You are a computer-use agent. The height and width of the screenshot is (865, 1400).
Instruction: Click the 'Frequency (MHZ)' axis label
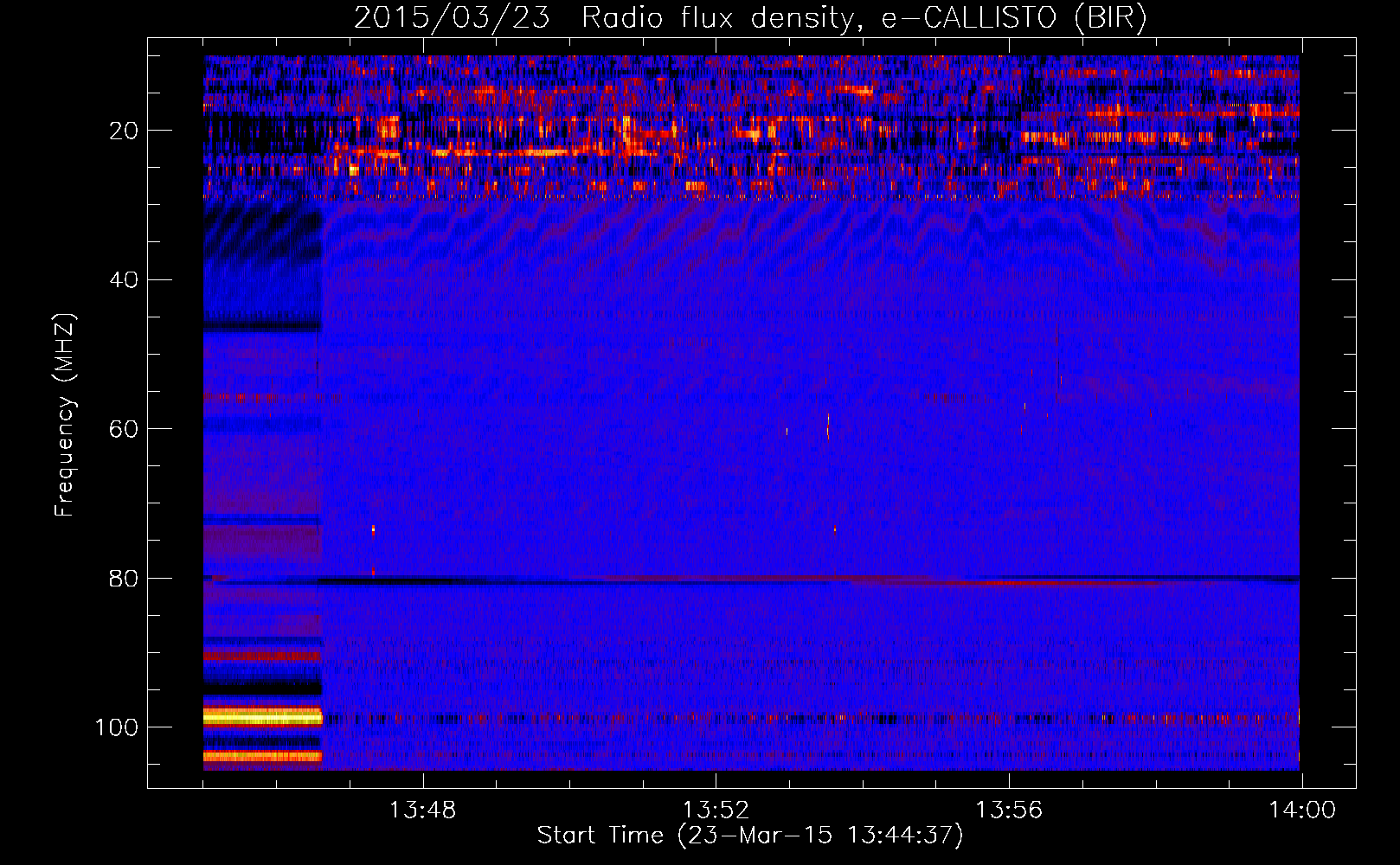(x=65, y=415)
